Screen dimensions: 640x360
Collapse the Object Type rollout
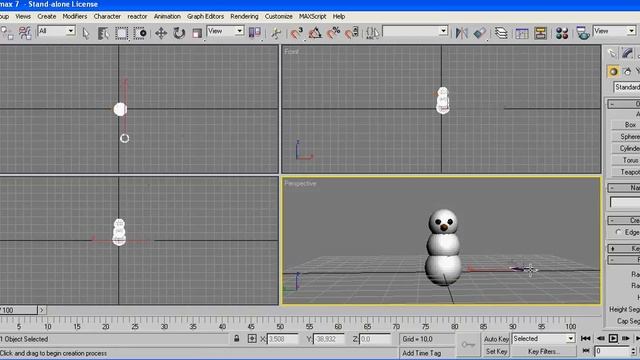pyautogui.click(x=624, y=104)
